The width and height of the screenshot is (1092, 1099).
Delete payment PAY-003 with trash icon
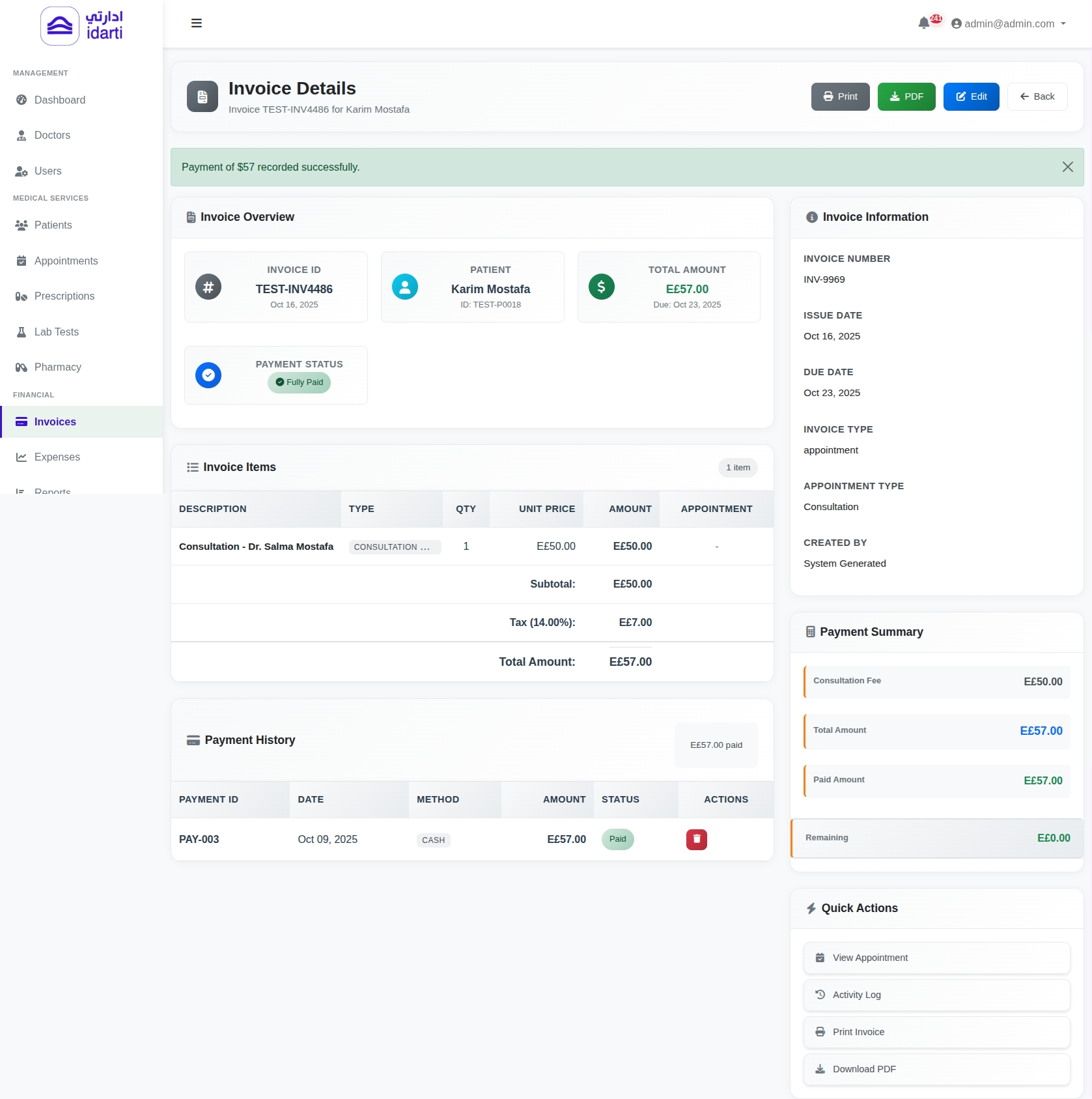click(696, 839)
